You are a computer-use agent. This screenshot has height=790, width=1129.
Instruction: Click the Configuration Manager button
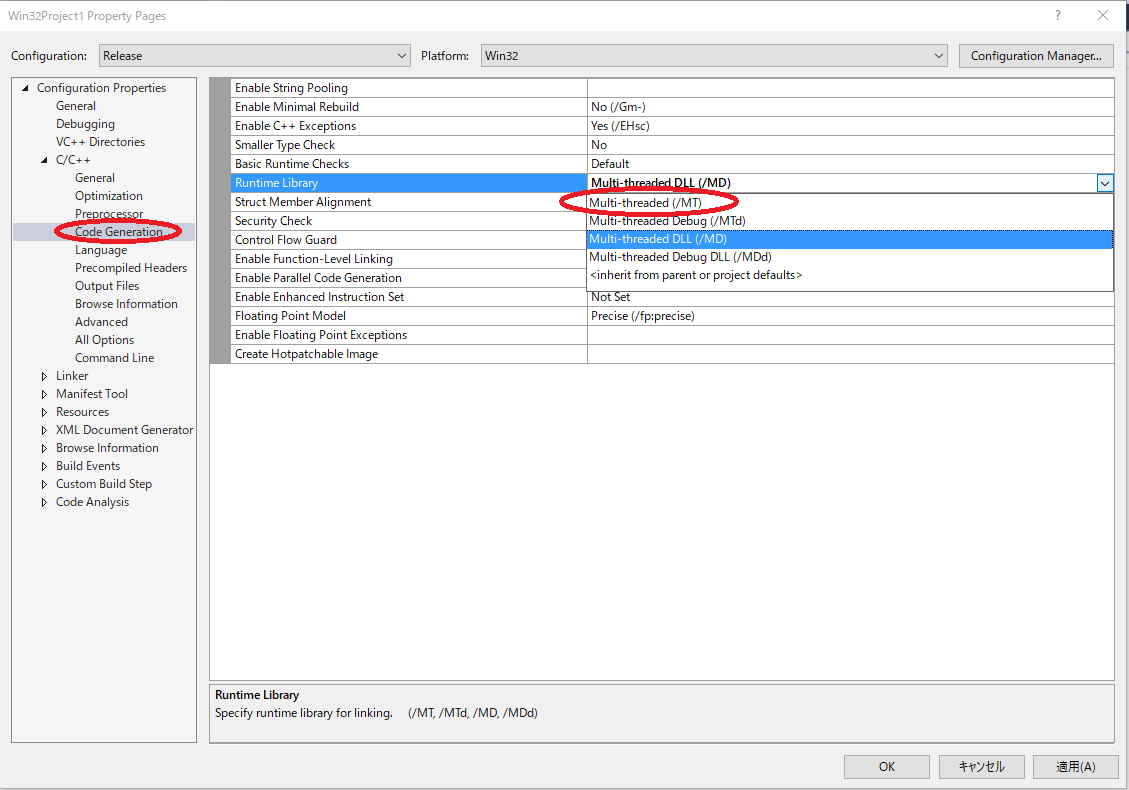pyautogui.click(x=1036, y=56)
